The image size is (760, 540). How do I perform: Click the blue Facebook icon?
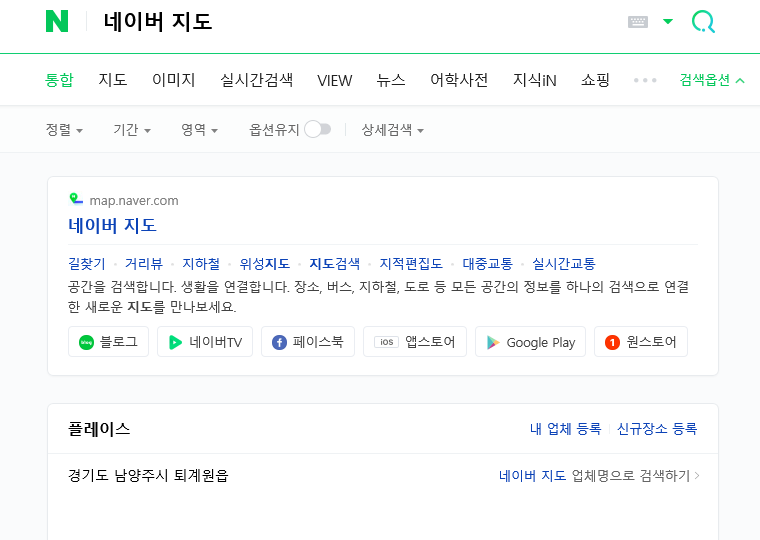click(x=279, y=342)
